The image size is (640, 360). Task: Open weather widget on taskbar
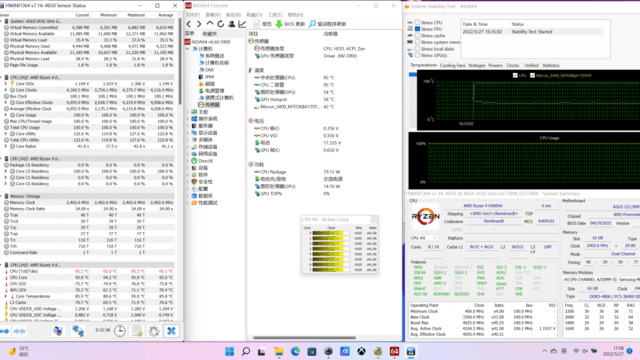[x=18, y=351]
